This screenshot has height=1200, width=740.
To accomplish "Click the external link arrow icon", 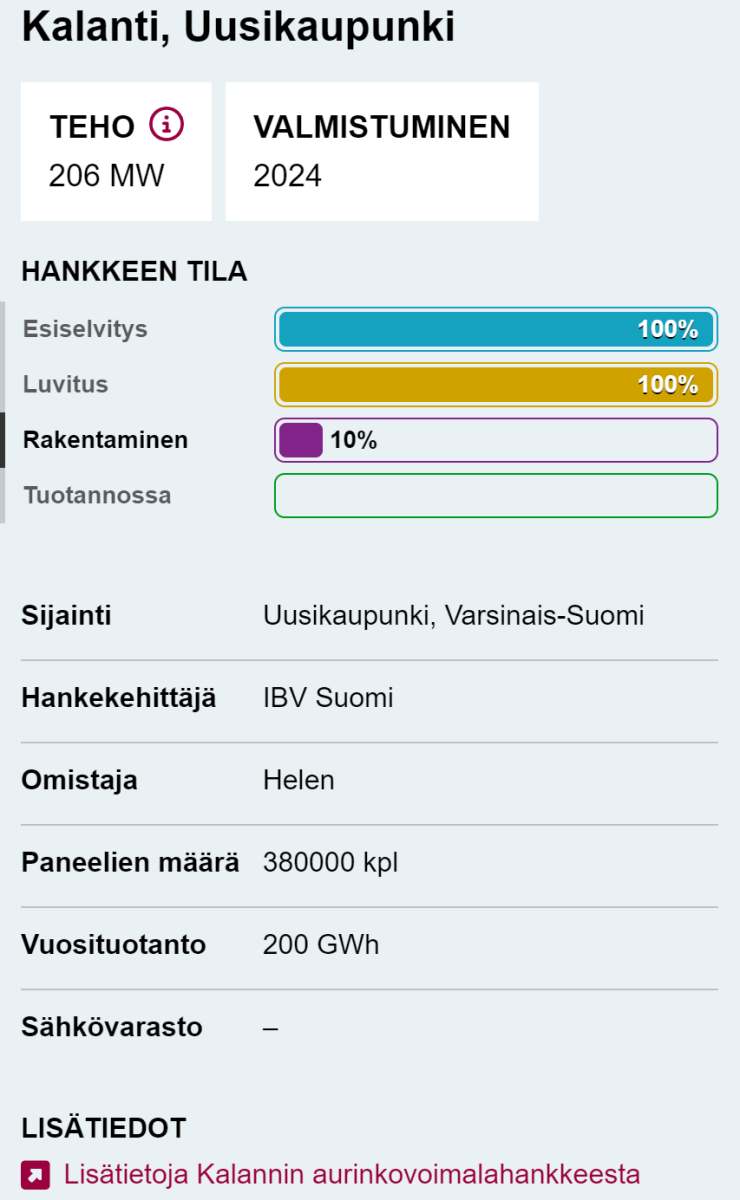I will 34,1174.
